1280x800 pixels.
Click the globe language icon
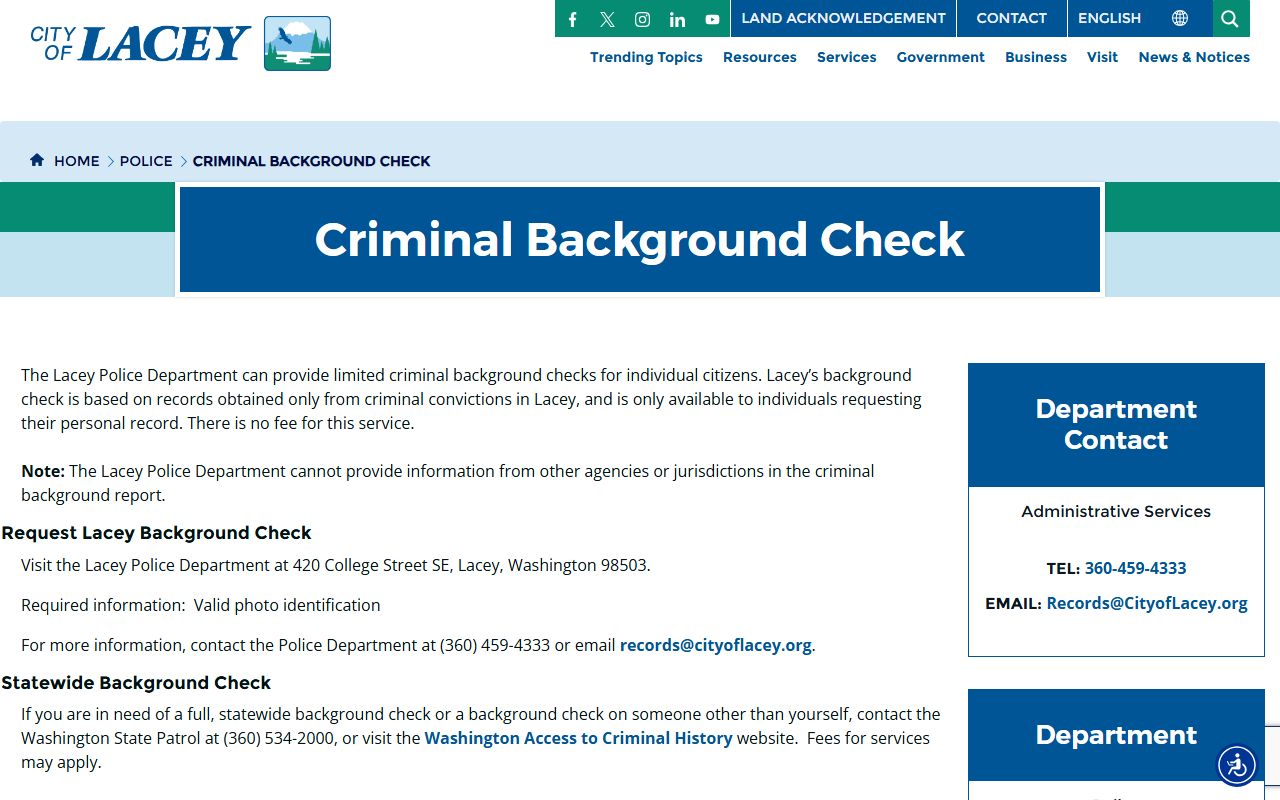[x=1180, y=18]
